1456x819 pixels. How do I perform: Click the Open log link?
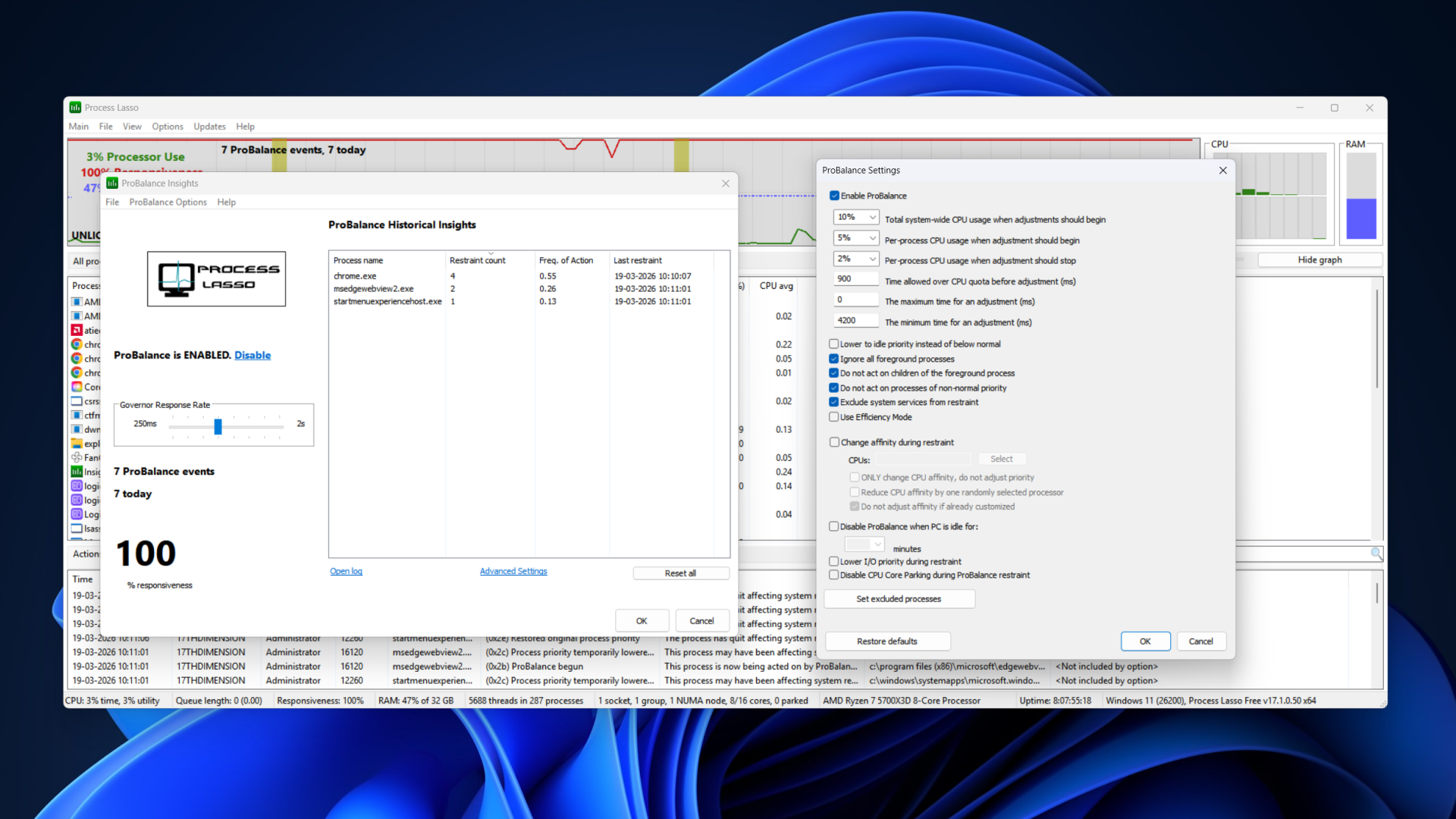click(x=346, y=572)
